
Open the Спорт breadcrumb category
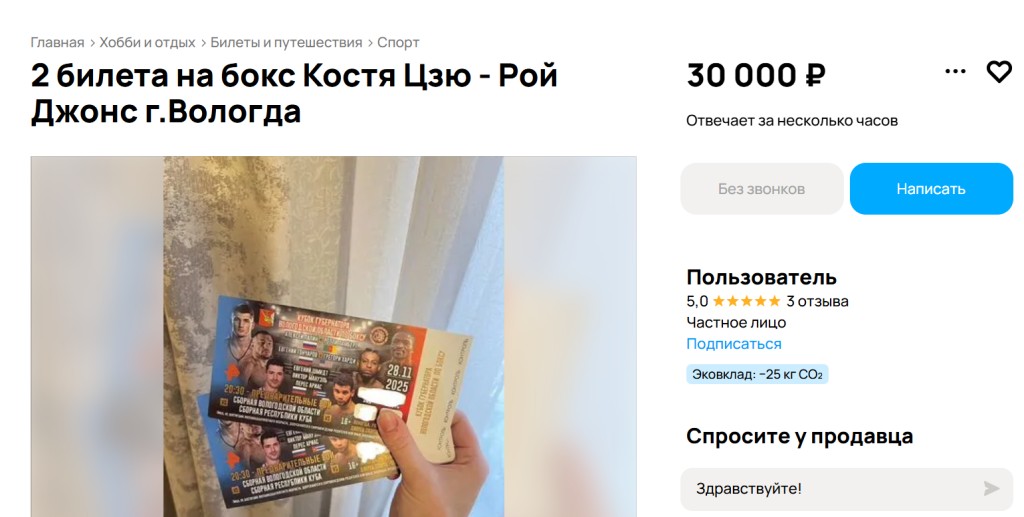point(398,42)
